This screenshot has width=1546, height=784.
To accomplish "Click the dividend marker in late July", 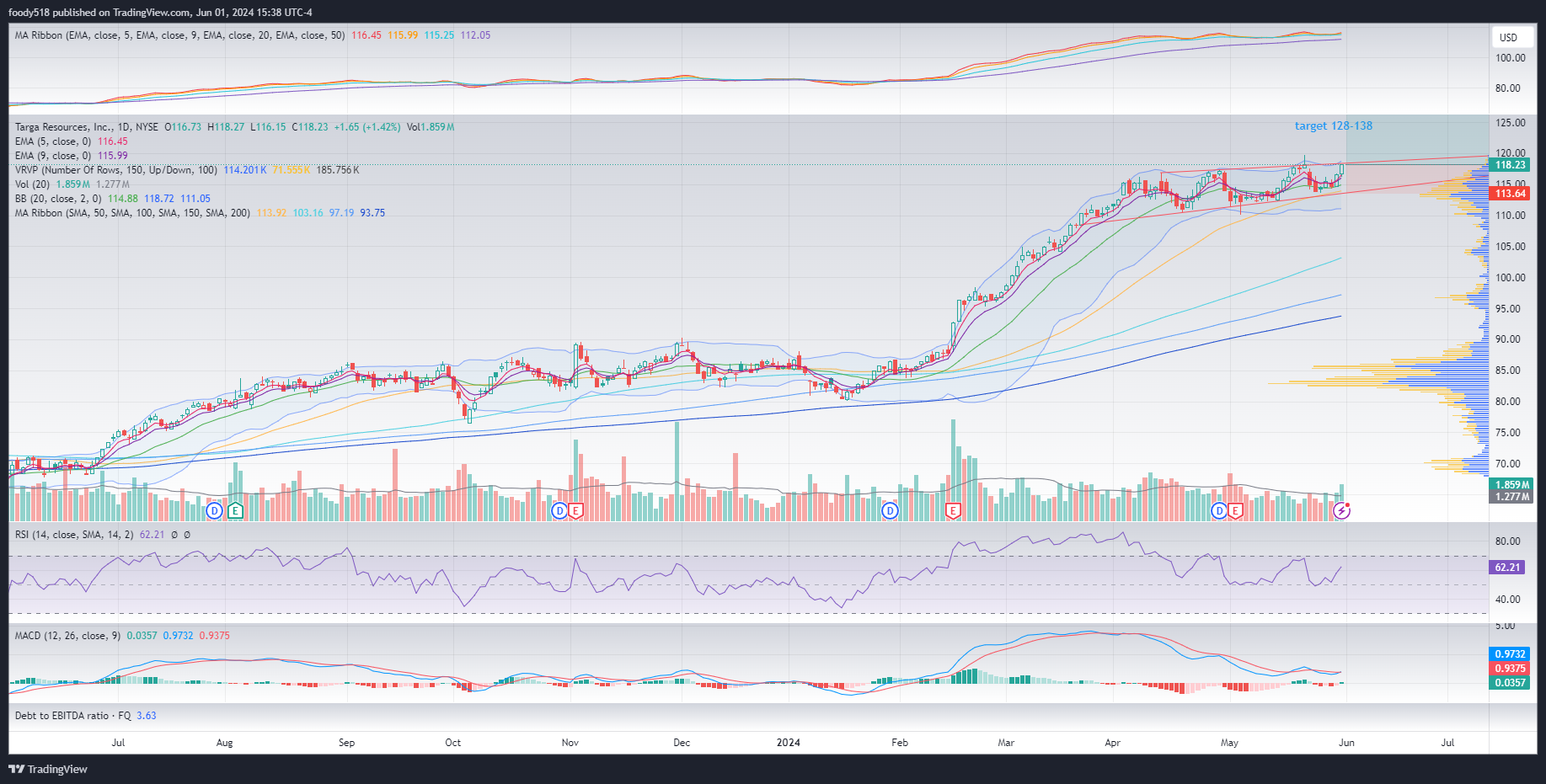I will coord(215,510).
